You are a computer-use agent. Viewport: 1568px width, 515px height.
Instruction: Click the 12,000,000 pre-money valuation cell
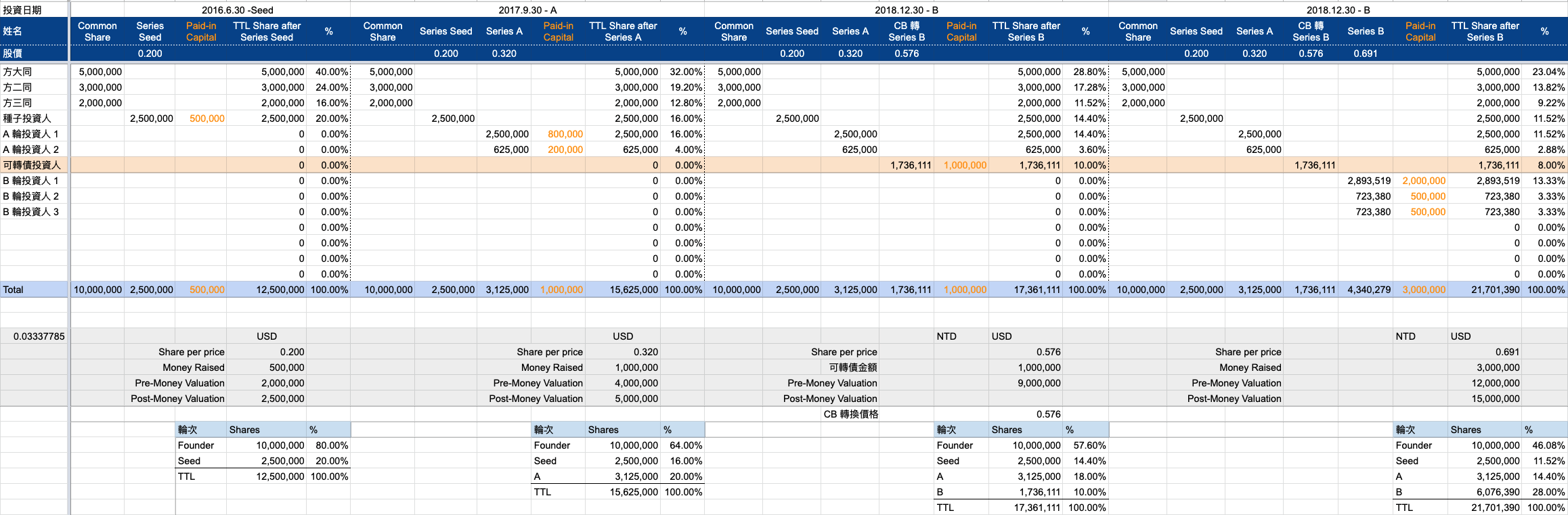tap(1485, 383)
